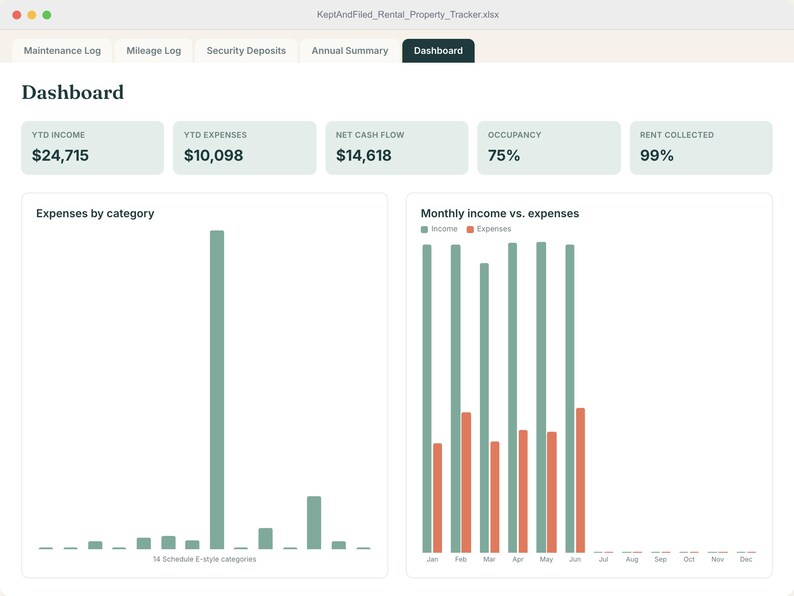
Task: Click the YTD Expenses value $10,098
Action: tap(213, 155)
